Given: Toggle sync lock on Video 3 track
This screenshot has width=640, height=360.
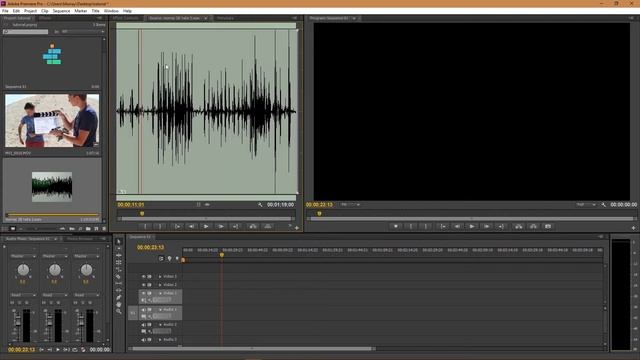Looking at the screenshot, I should (x=149, y=276).
